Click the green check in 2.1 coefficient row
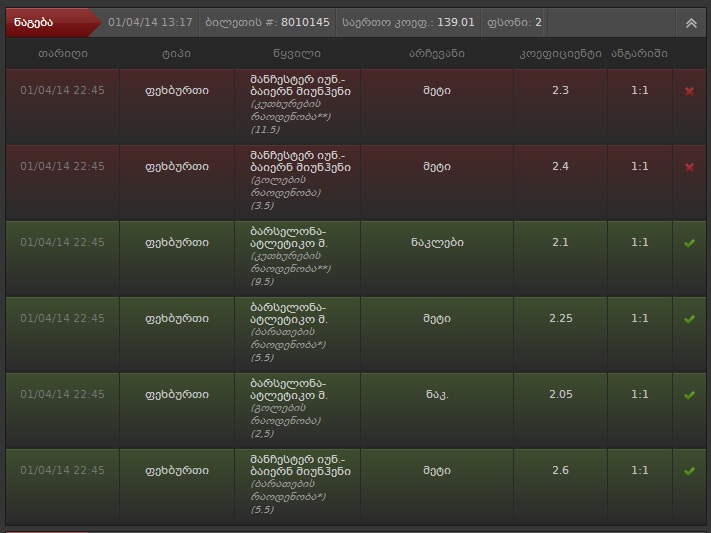 (x=689, y=243)
